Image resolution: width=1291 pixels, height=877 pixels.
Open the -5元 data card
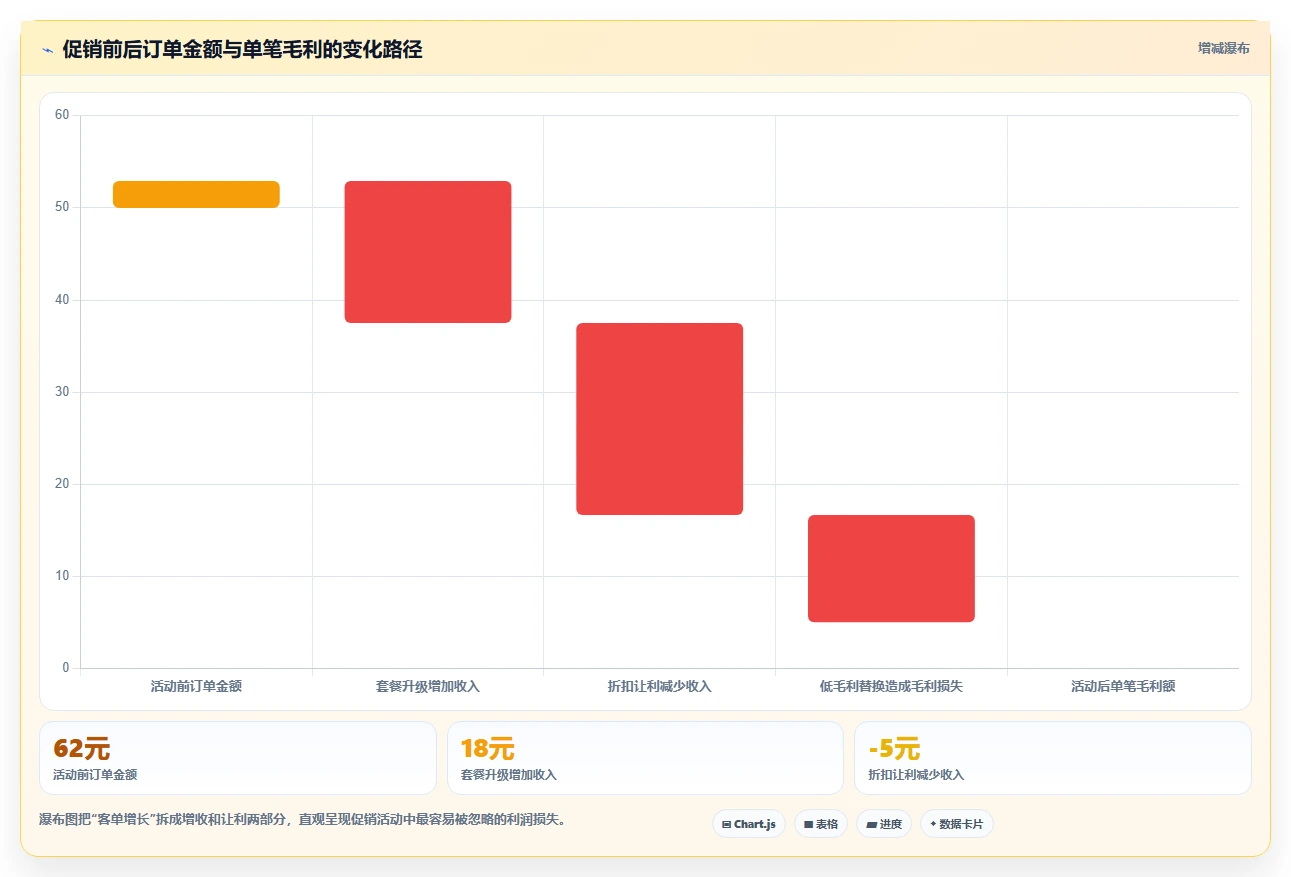(x=1053, y=758)
